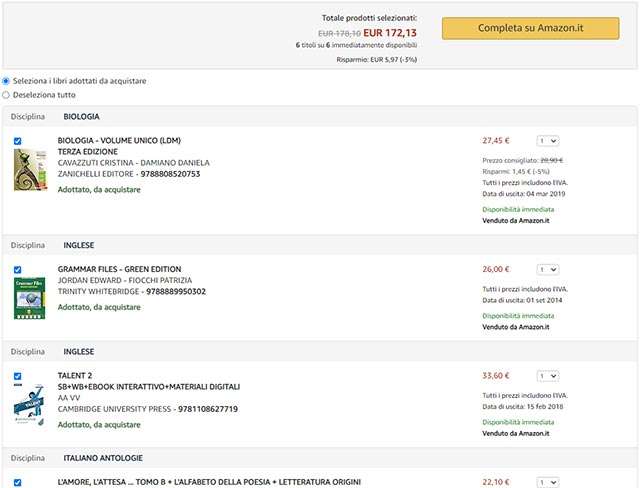Image resolution: width=640 pixels, height=488 pixels.
Task: Open quantity dropdown for Biologia book
Action: pyautogui.click(x=548, y=141)
